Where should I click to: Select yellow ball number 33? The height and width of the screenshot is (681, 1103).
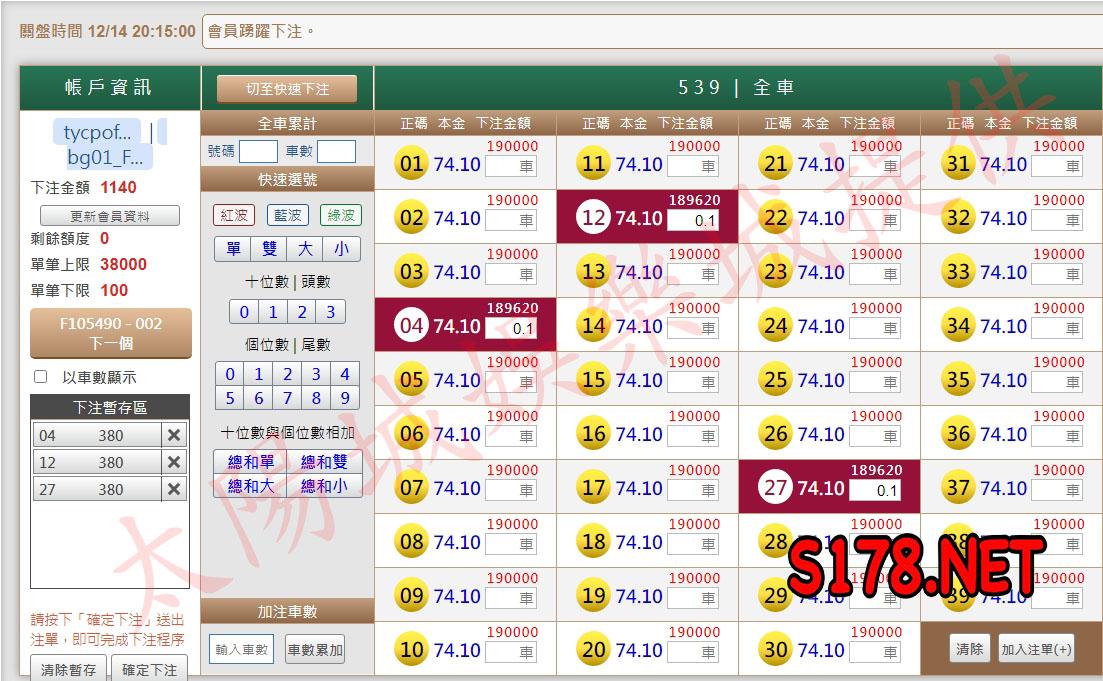(x=958, y=272)
